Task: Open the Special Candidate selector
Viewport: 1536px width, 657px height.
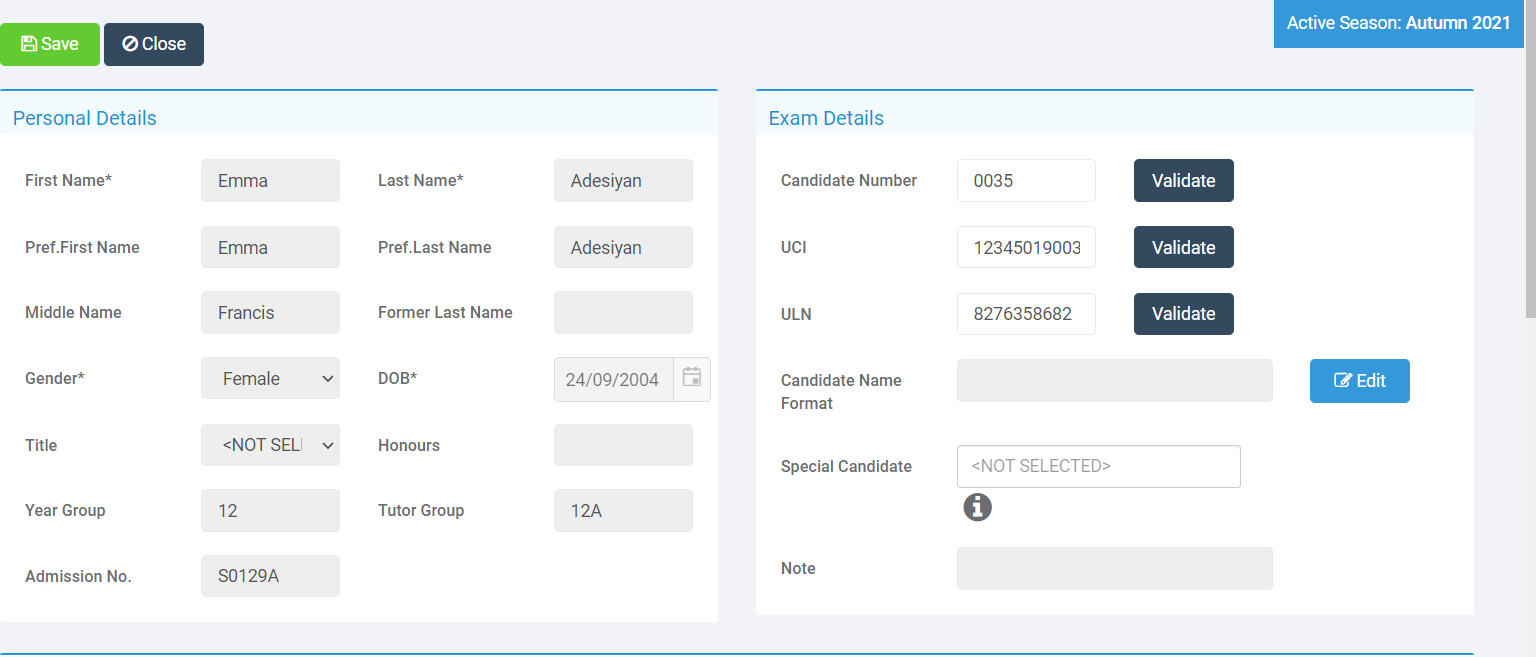Action: (1098, 466)
